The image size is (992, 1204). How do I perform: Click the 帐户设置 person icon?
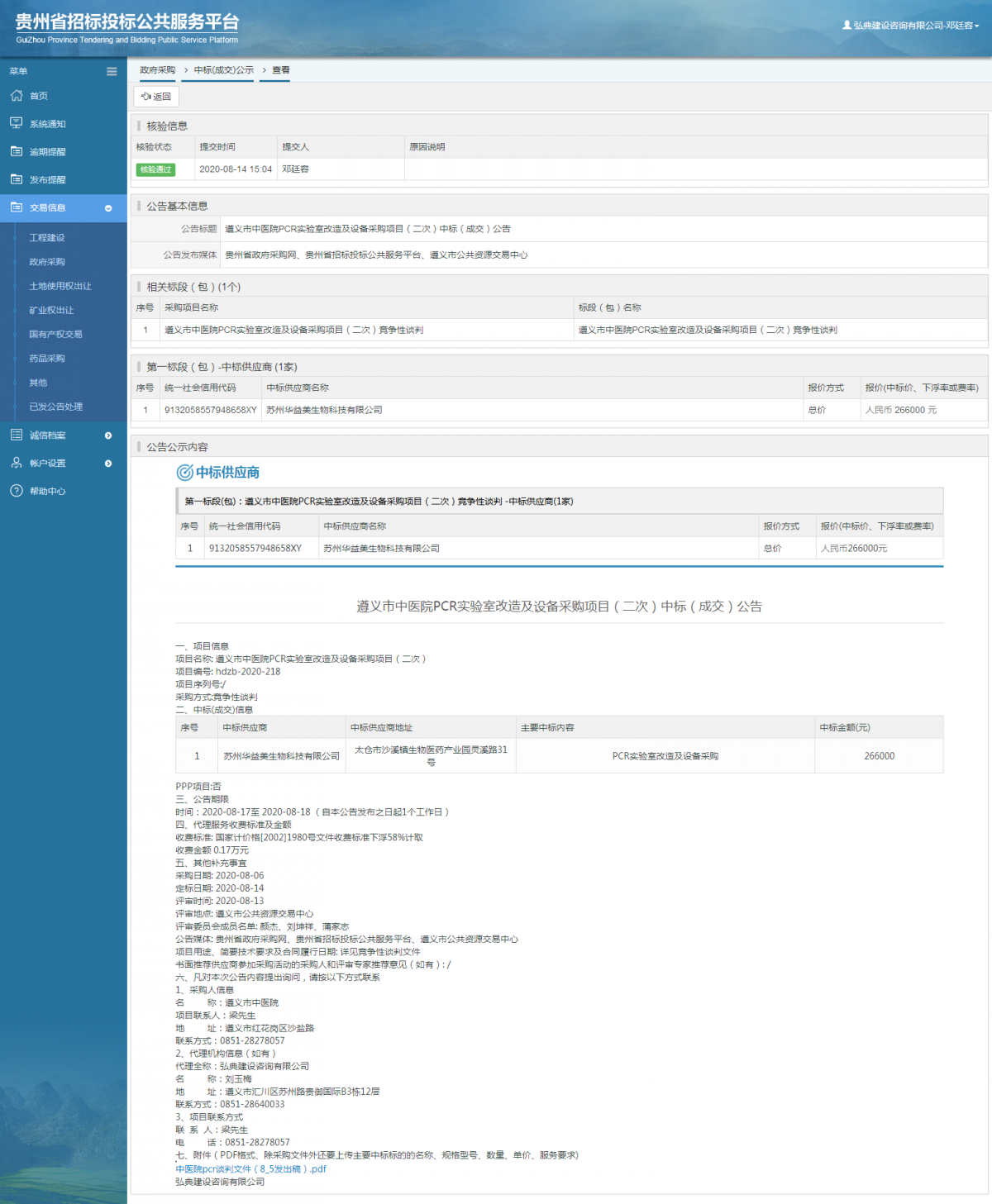click(x=17, y=463)
